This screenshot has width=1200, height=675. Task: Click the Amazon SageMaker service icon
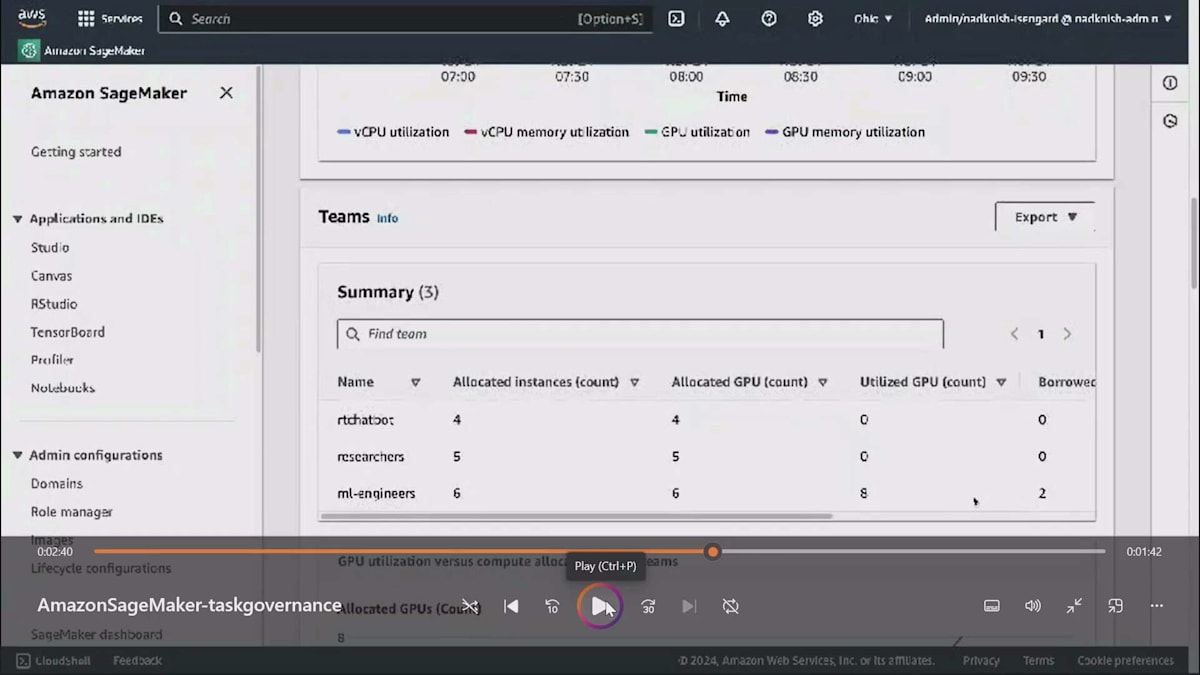(x=29, y=50)
